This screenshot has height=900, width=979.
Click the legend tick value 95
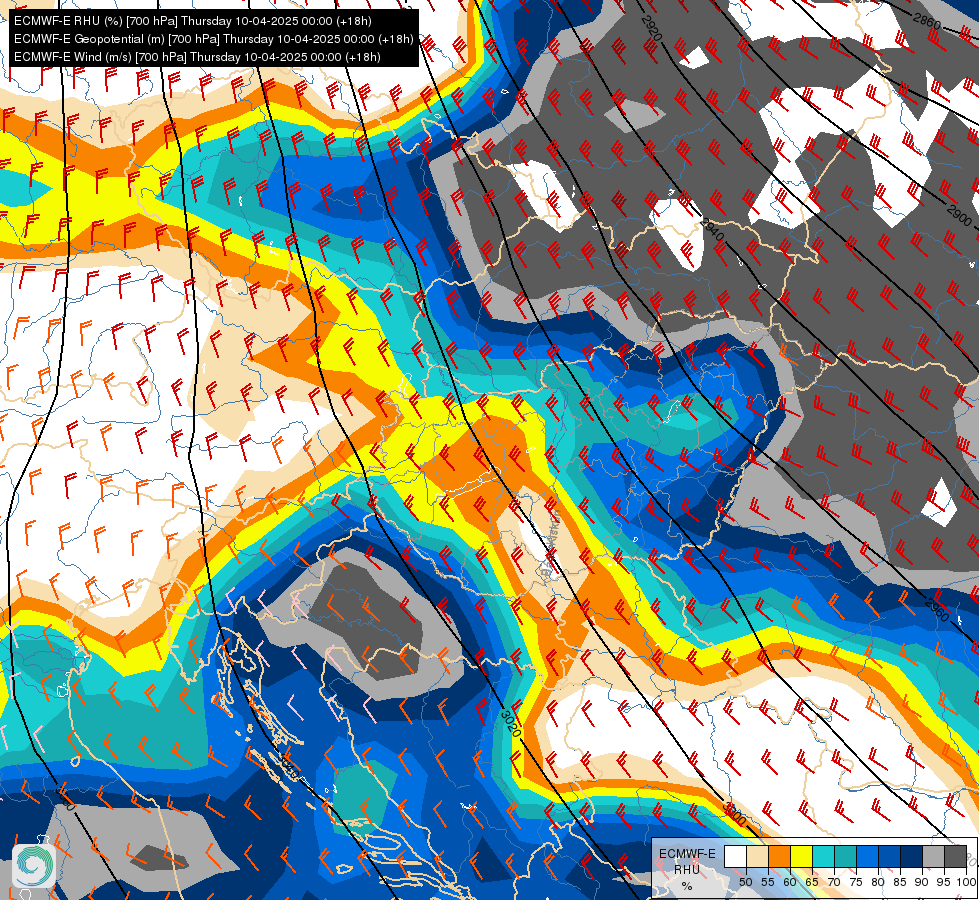coord(943,882)
